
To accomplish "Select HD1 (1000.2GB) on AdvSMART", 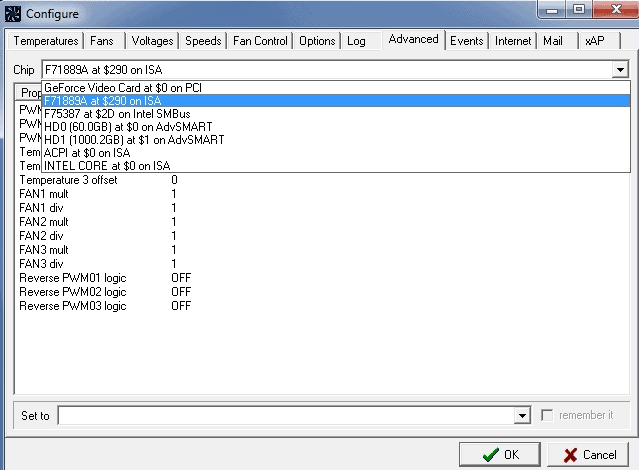I will click(336, 140).
